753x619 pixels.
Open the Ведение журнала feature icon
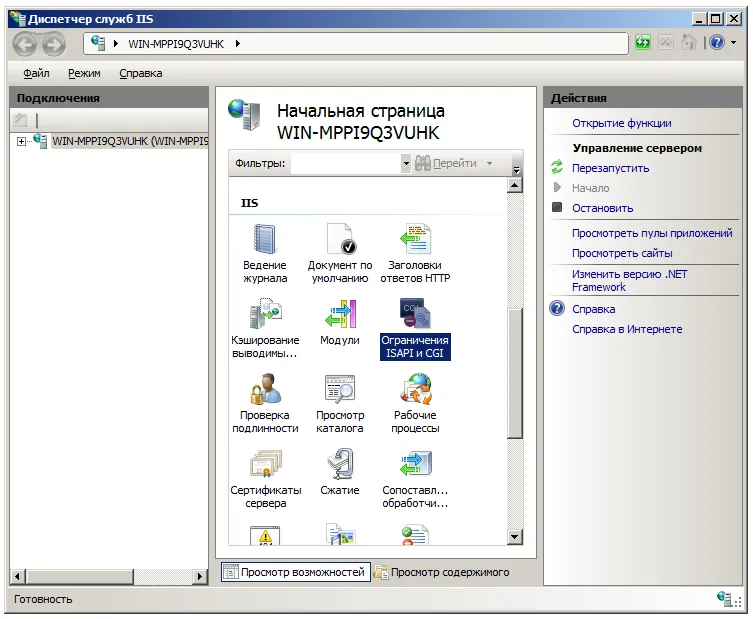tap(265, 239)
